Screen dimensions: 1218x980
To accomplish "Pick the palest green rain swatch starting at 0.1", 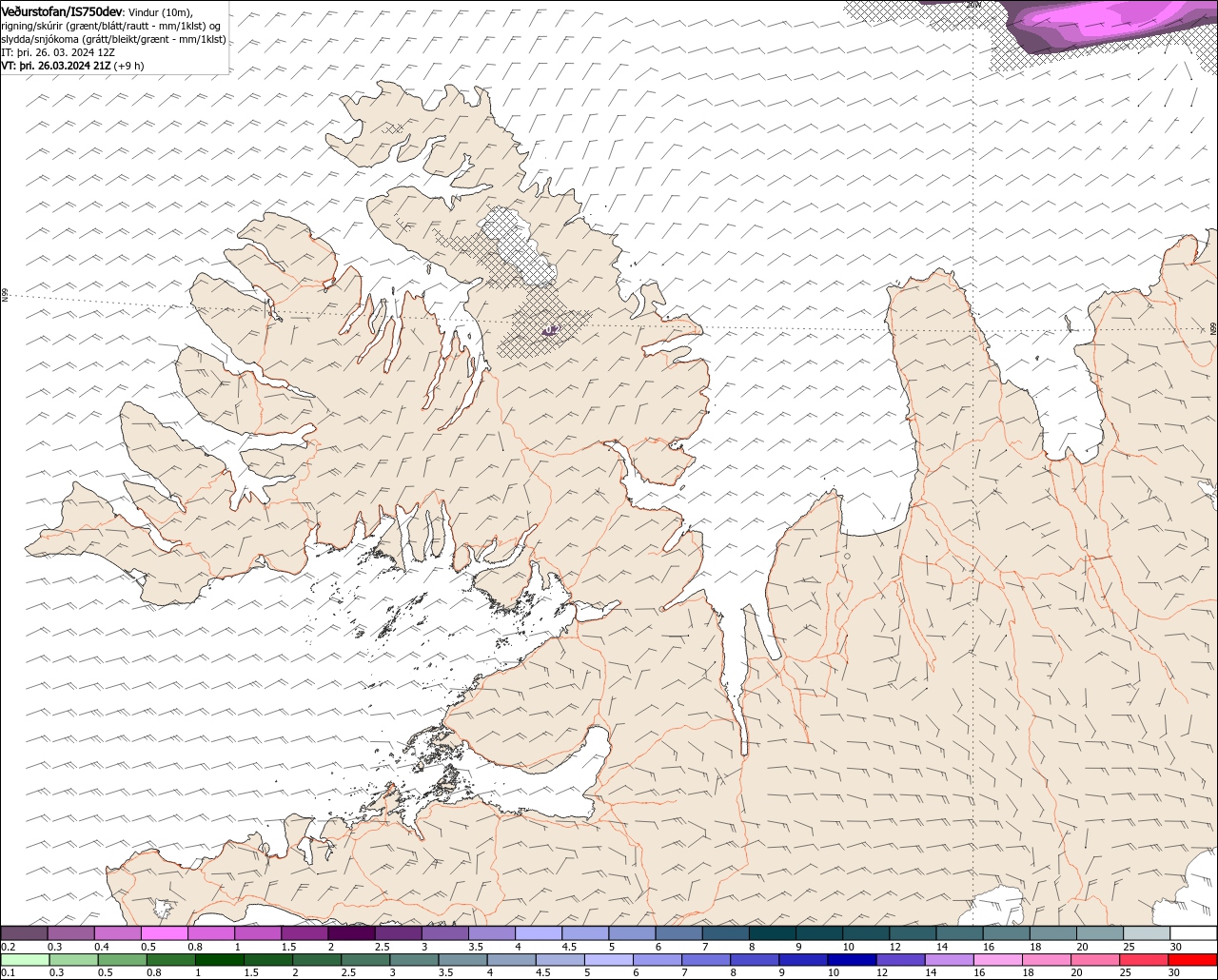I will [25, 960].
